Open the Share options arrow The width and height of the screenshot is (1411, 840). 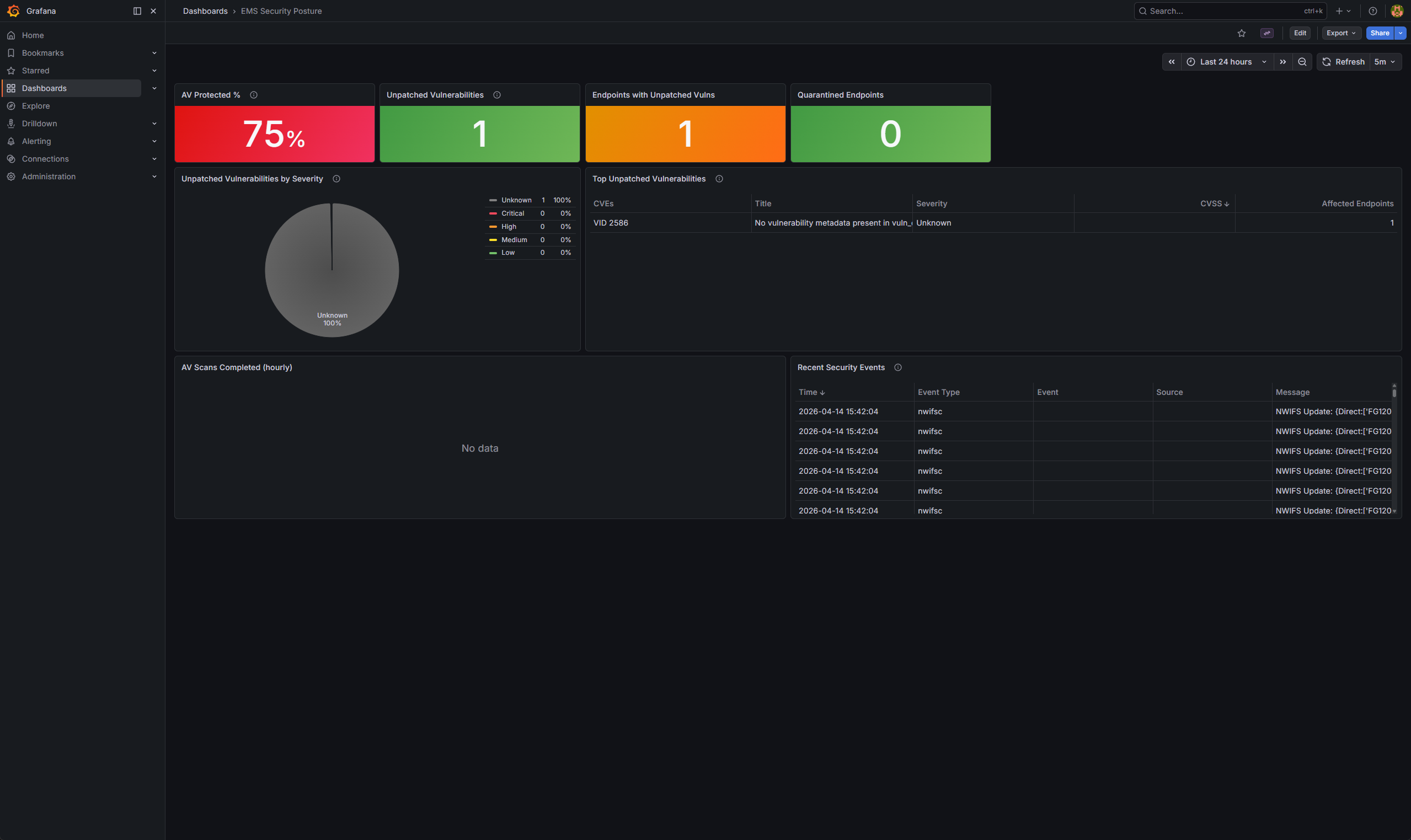click(x=1401, y=33)
